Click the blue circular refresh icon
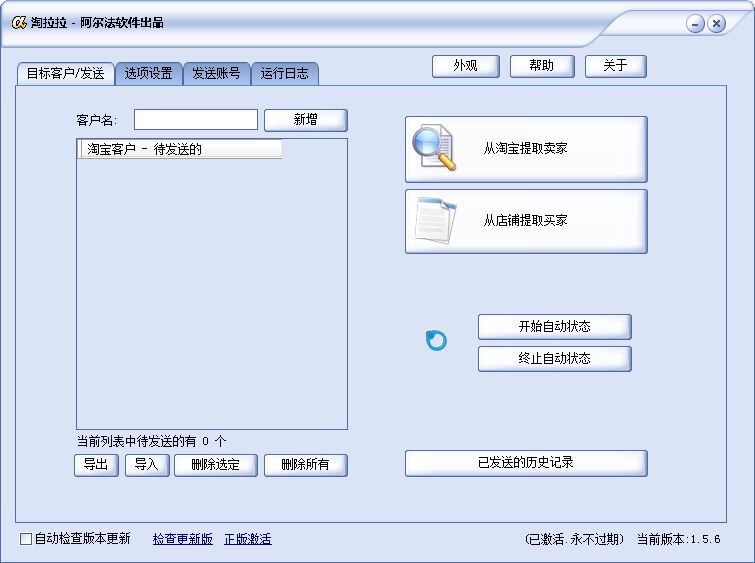The width and height of the screenshot is (755, 563). 436,340
